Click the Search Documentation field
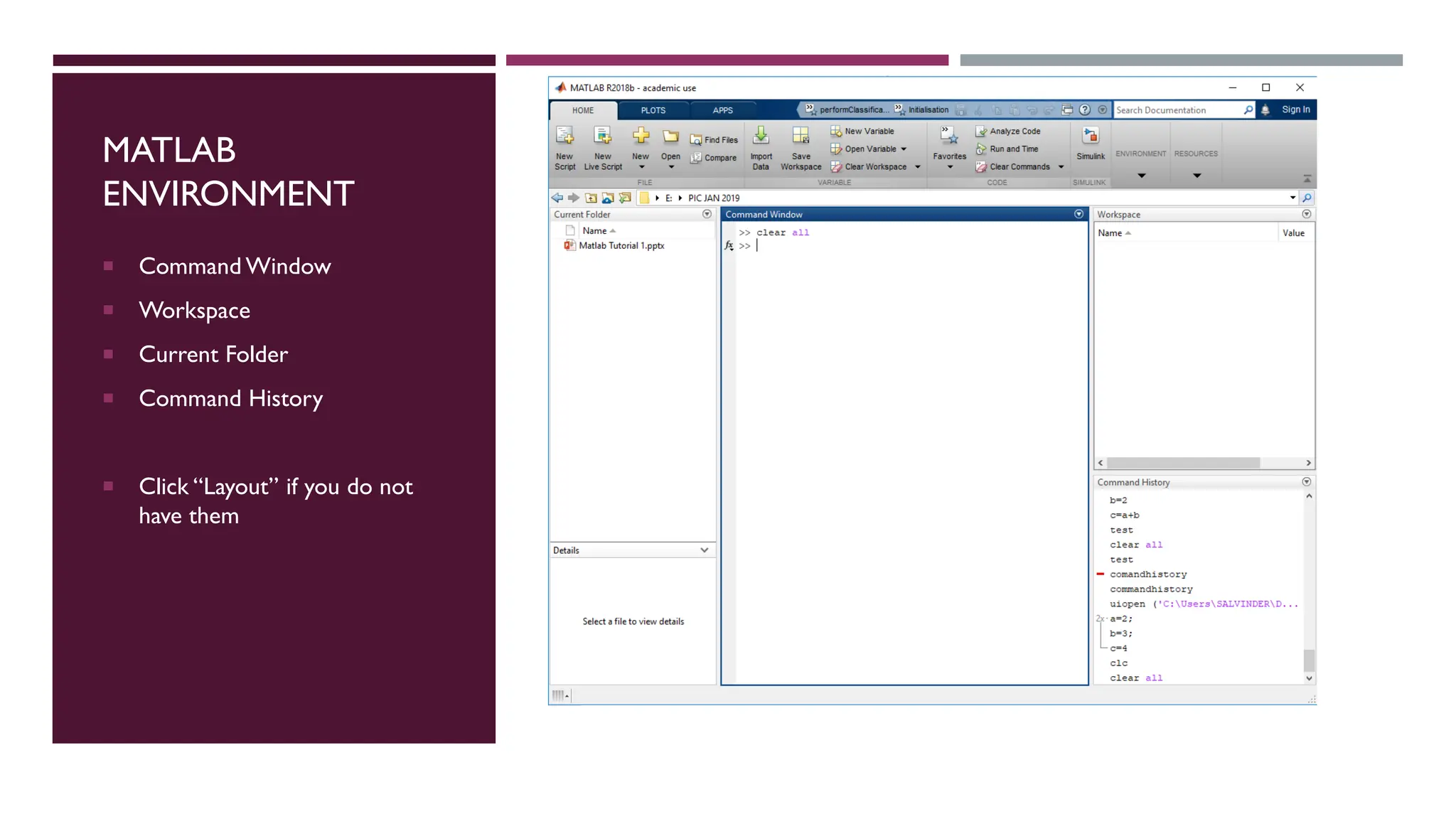Screen dimensions: 1456x819 pyautogui.click(x=1177, y=110)
